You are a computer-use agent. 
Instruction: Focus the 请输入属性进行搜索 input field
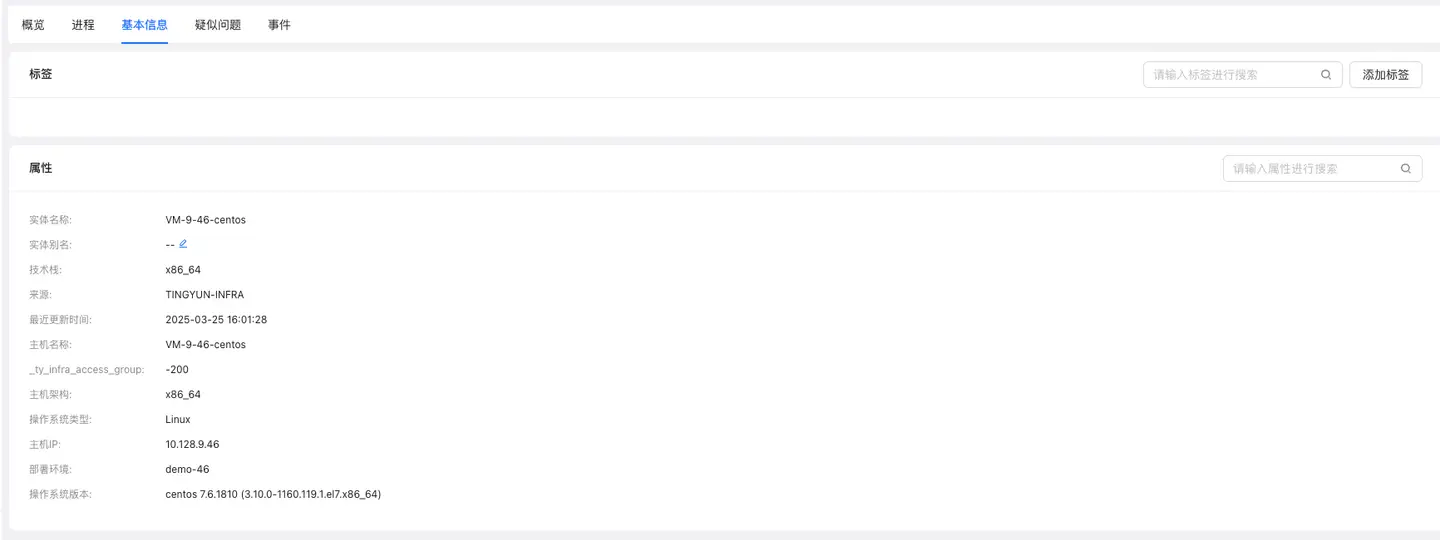coord(1310,169)
